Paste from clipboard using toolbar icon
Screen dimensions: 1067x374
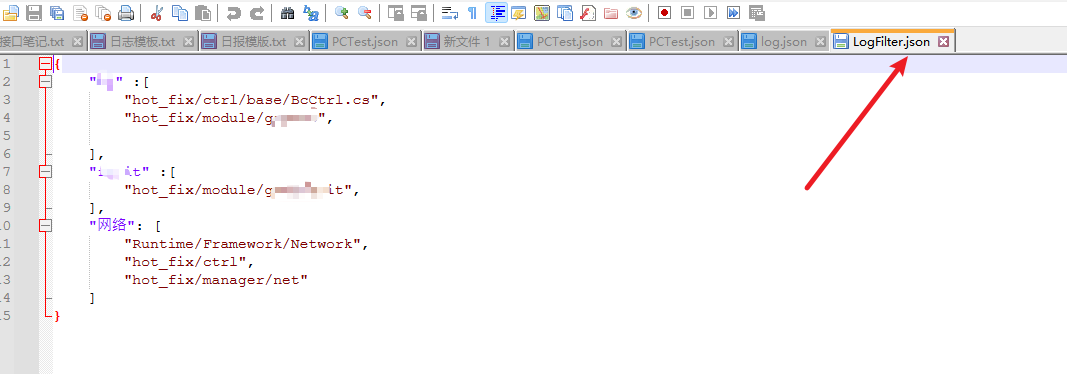203,12
